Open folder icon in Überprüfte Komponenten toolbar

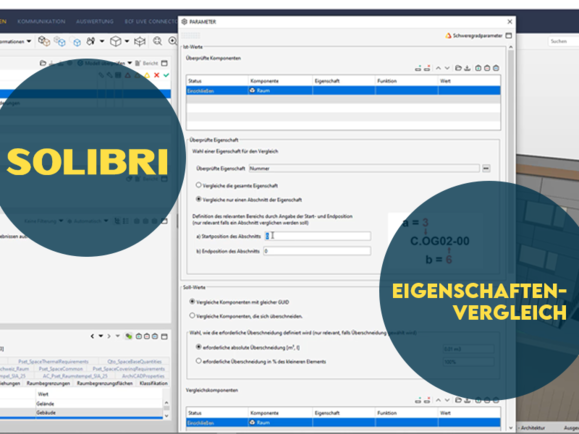coord(458,68)
